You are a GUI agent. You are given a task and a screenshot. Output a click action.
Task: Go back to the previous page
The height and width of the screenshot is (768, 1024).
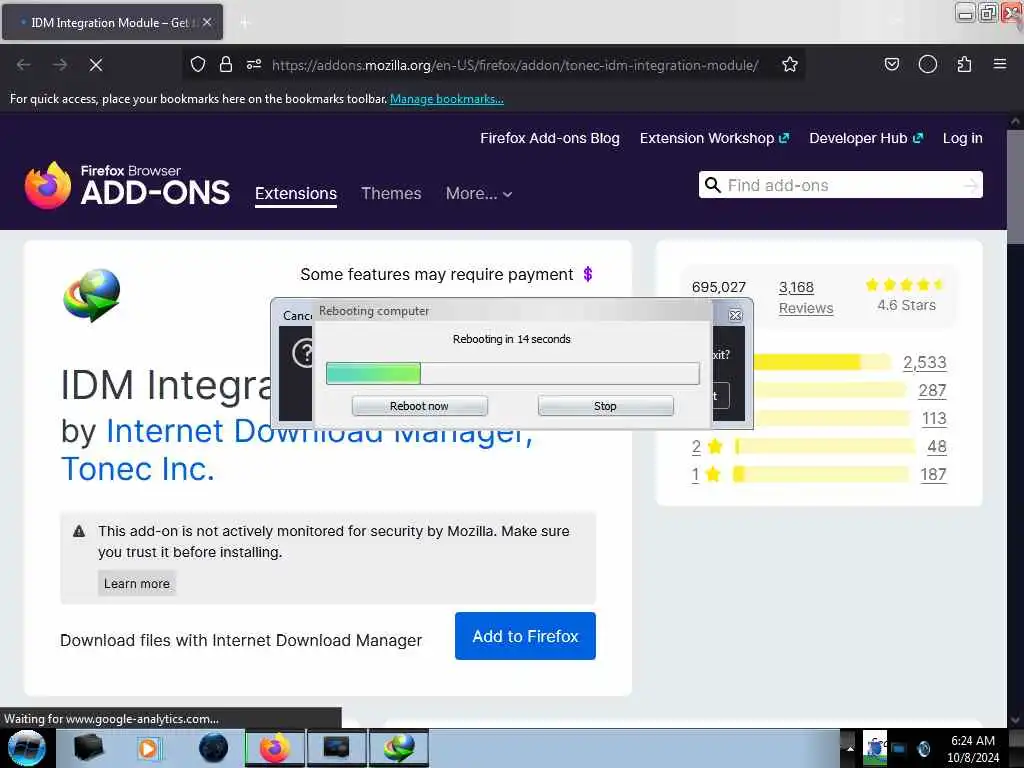coord(24,65)
